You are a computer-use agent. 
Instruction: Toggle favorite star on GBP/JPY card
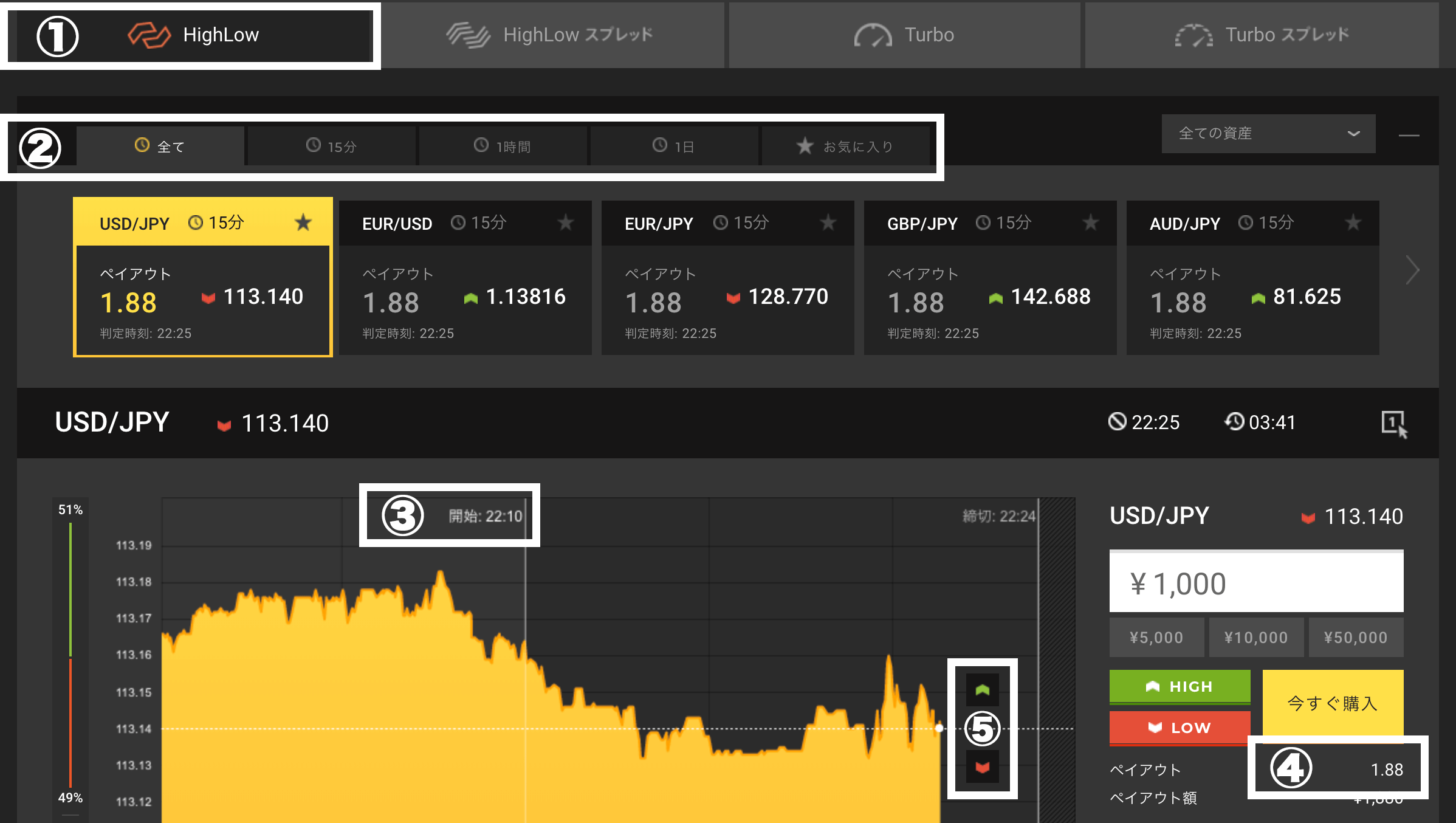coord(1091,223)
